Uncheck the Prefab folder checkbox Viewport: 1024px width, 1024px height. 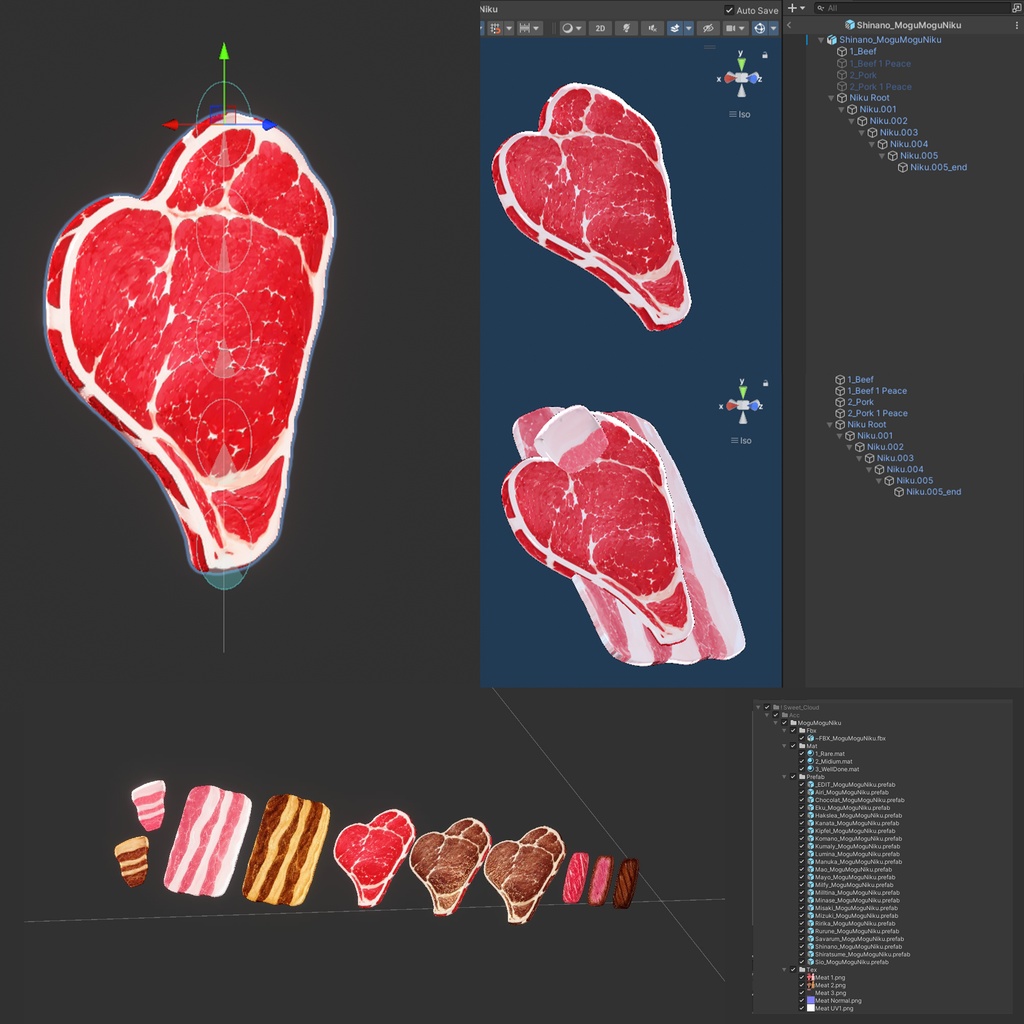pos(793,777)
